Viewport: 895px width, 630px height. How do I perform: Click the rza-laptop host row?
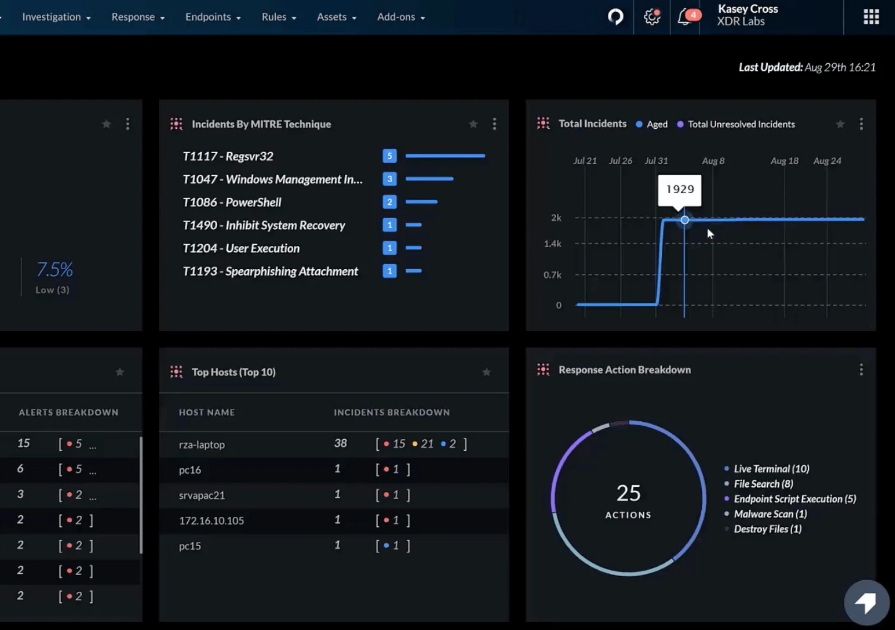[334, 444]
